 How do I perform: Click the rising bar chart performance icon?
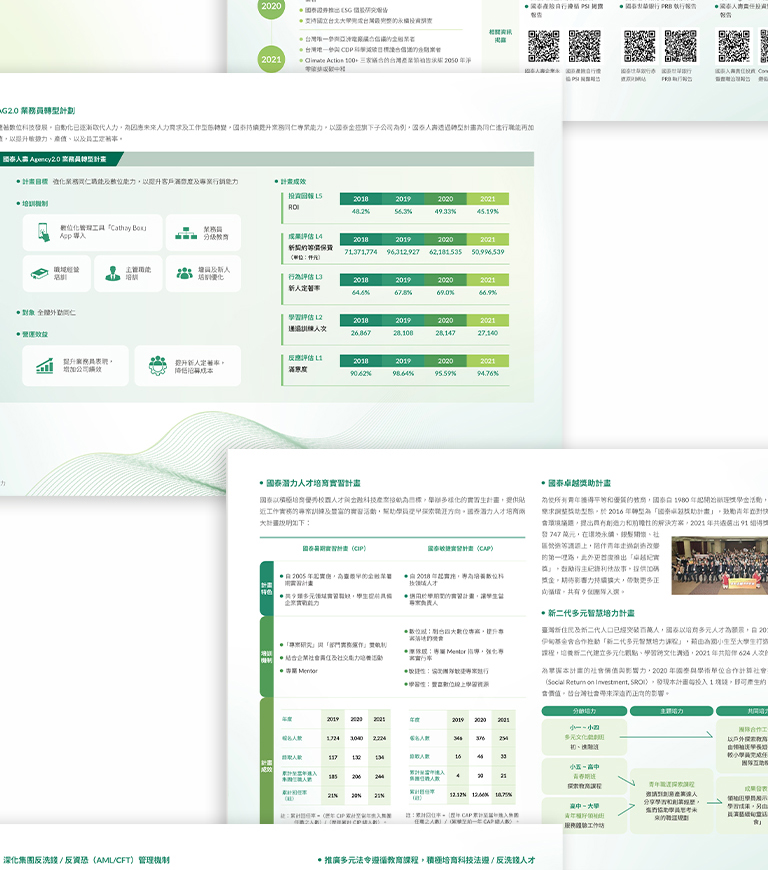click(45, 365)
